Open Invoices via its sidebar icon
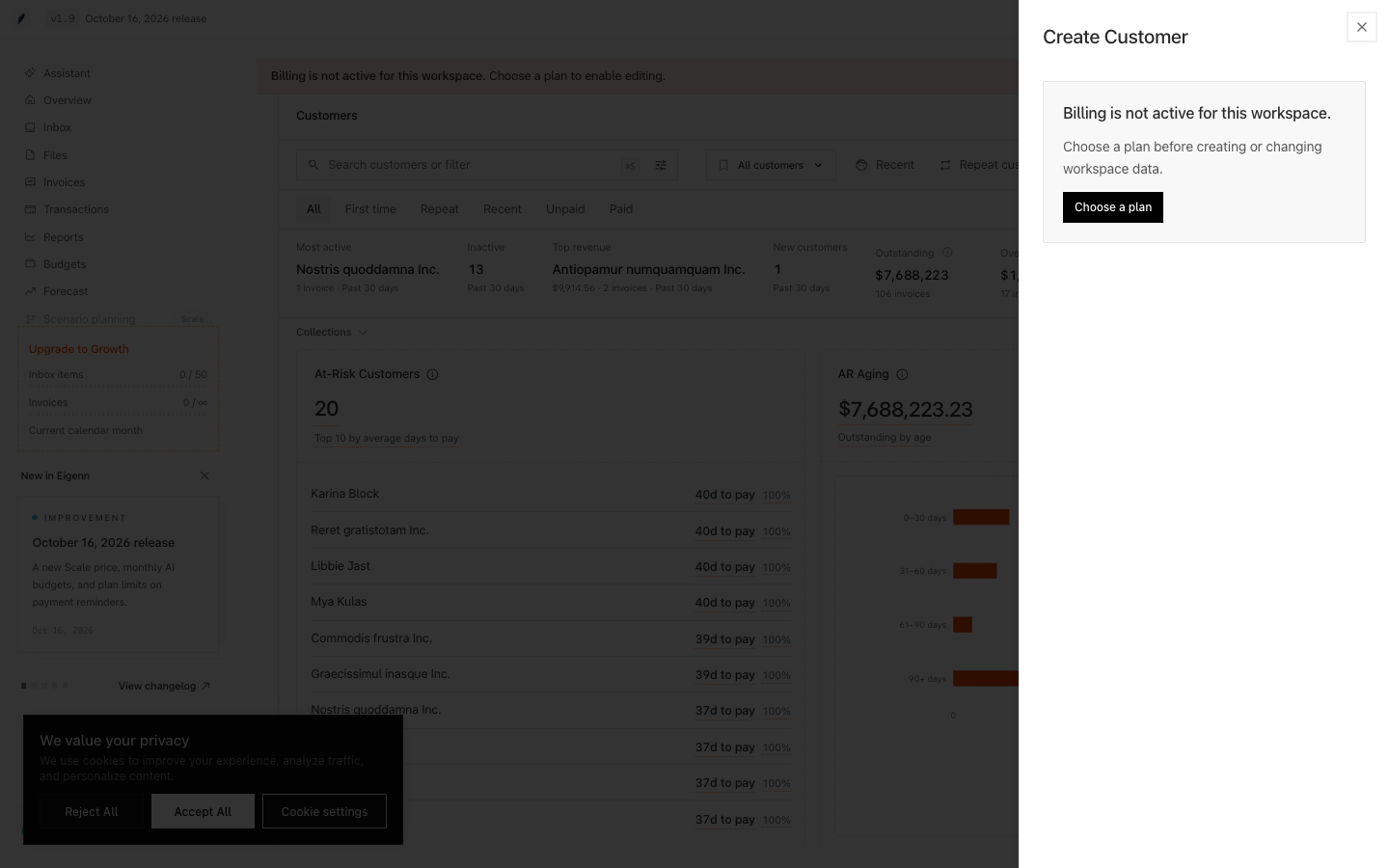1389x868 pixels. tap(30, 182)
